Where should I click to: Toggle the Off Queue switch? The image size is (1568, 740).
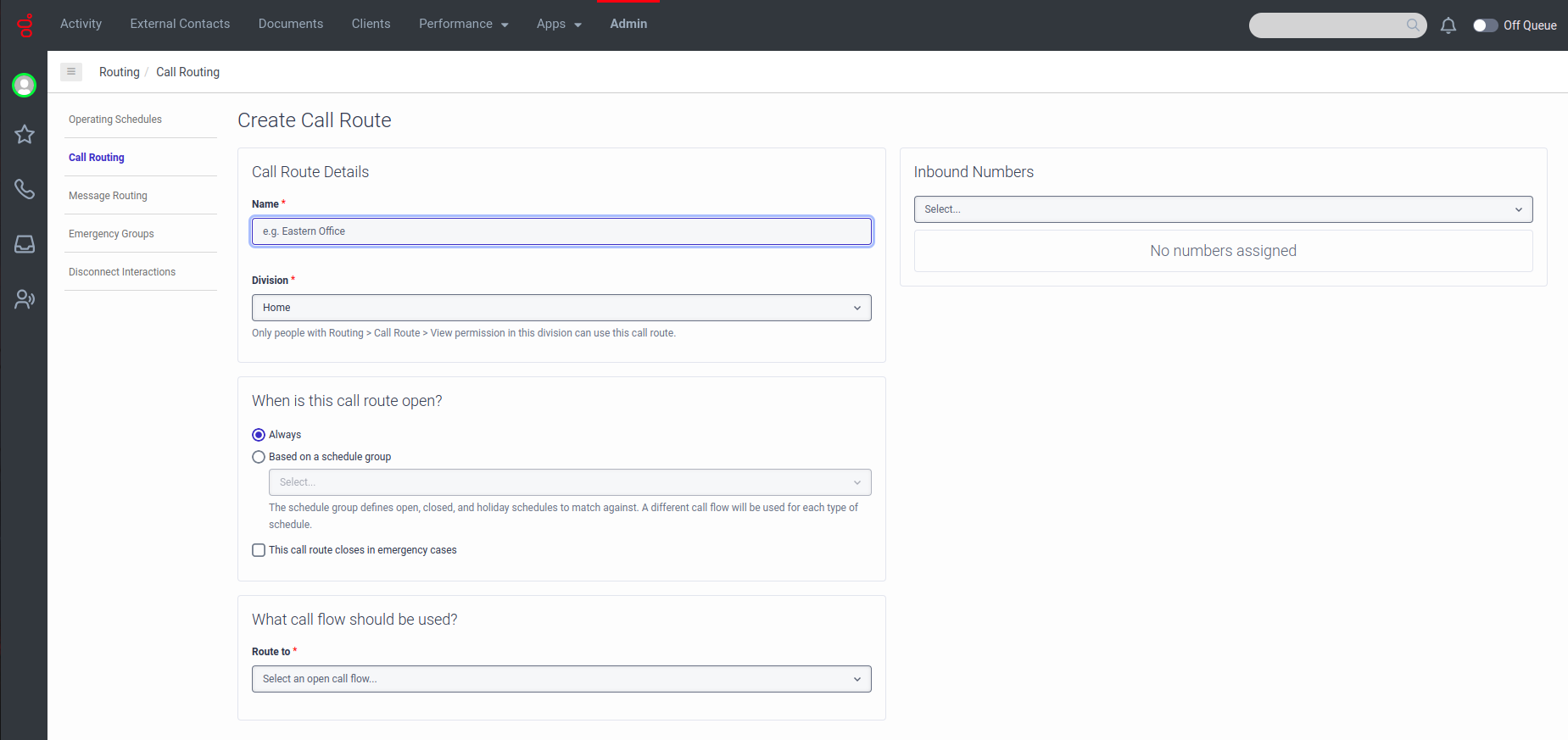pos(1485,25)
